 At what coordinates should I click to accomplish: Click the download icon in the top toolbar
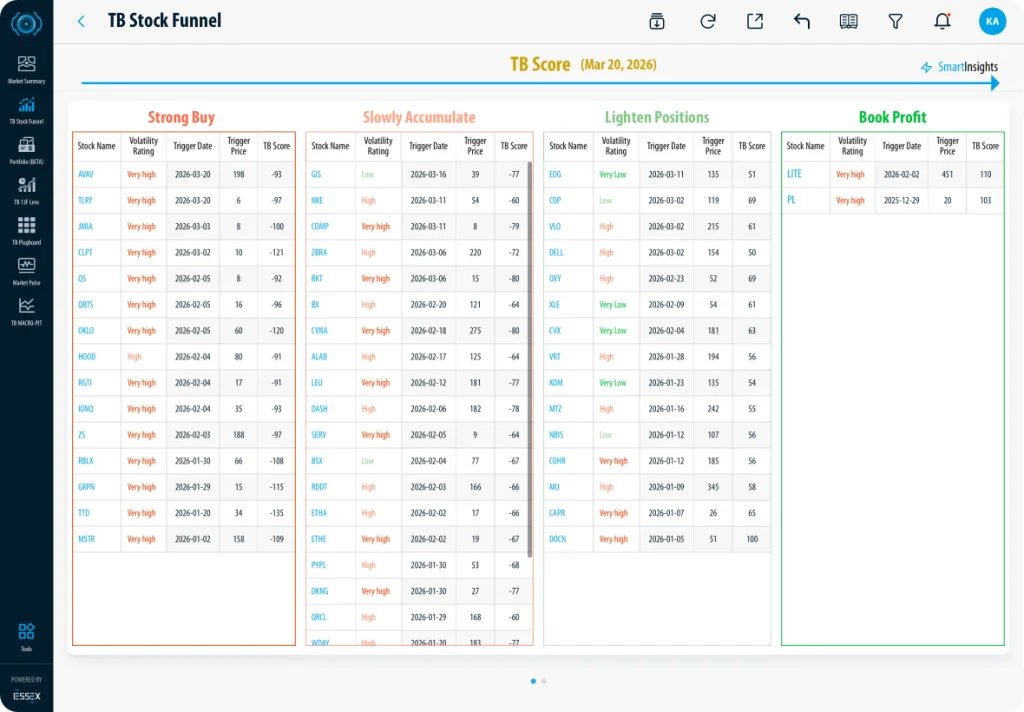point(657,21)
